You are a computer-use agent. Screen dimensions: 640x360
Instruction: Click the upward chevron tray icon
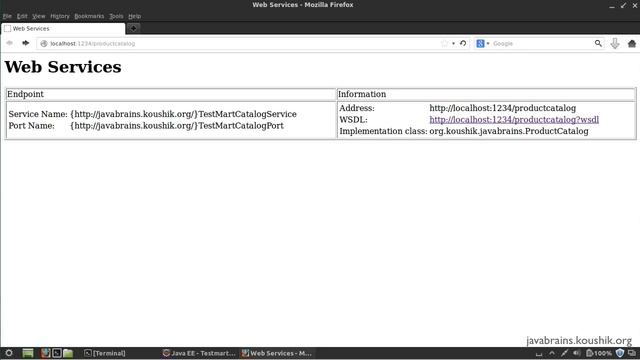pos(552,353)
